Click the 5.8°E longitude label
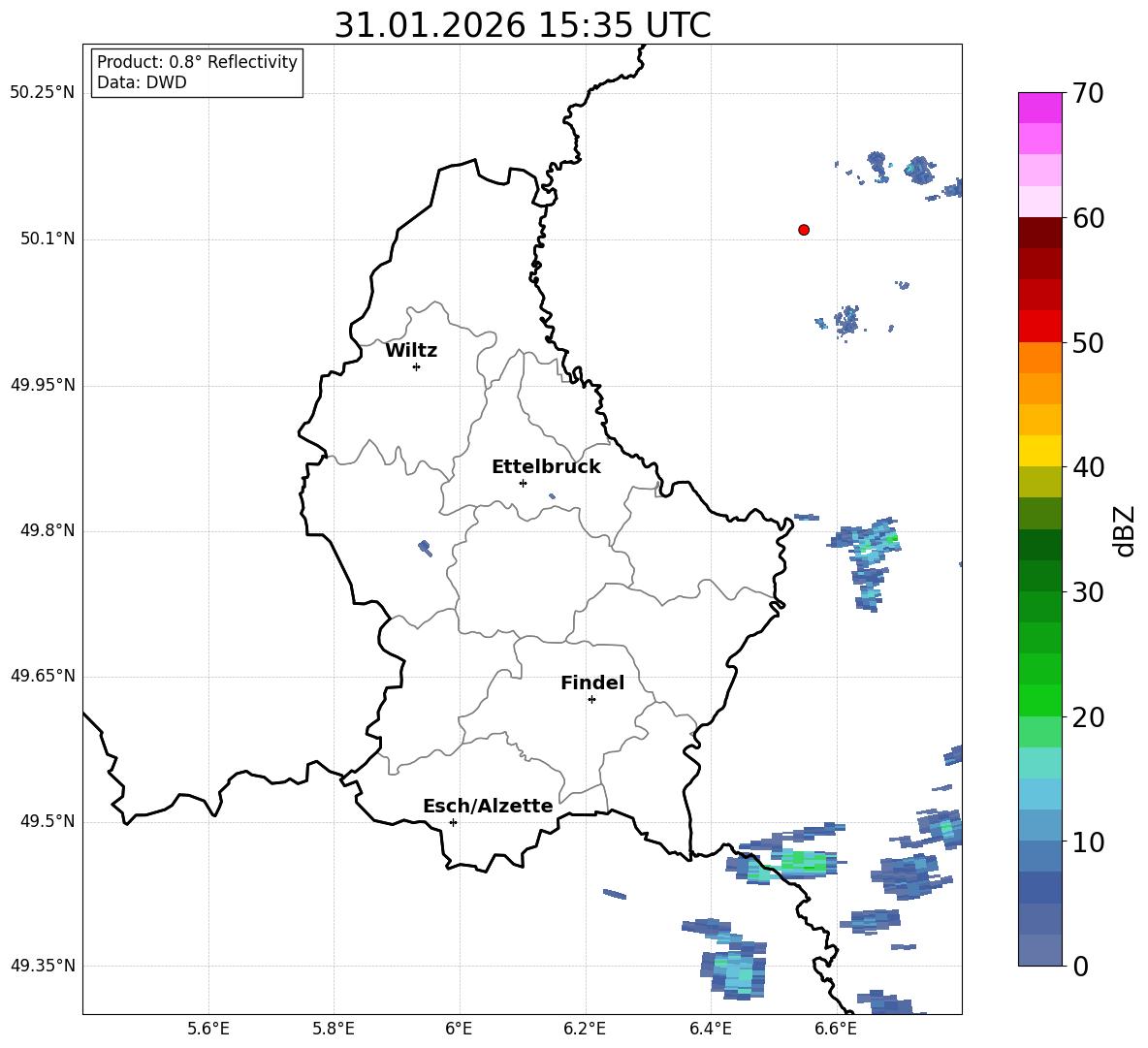 (x=334, y=1029)
